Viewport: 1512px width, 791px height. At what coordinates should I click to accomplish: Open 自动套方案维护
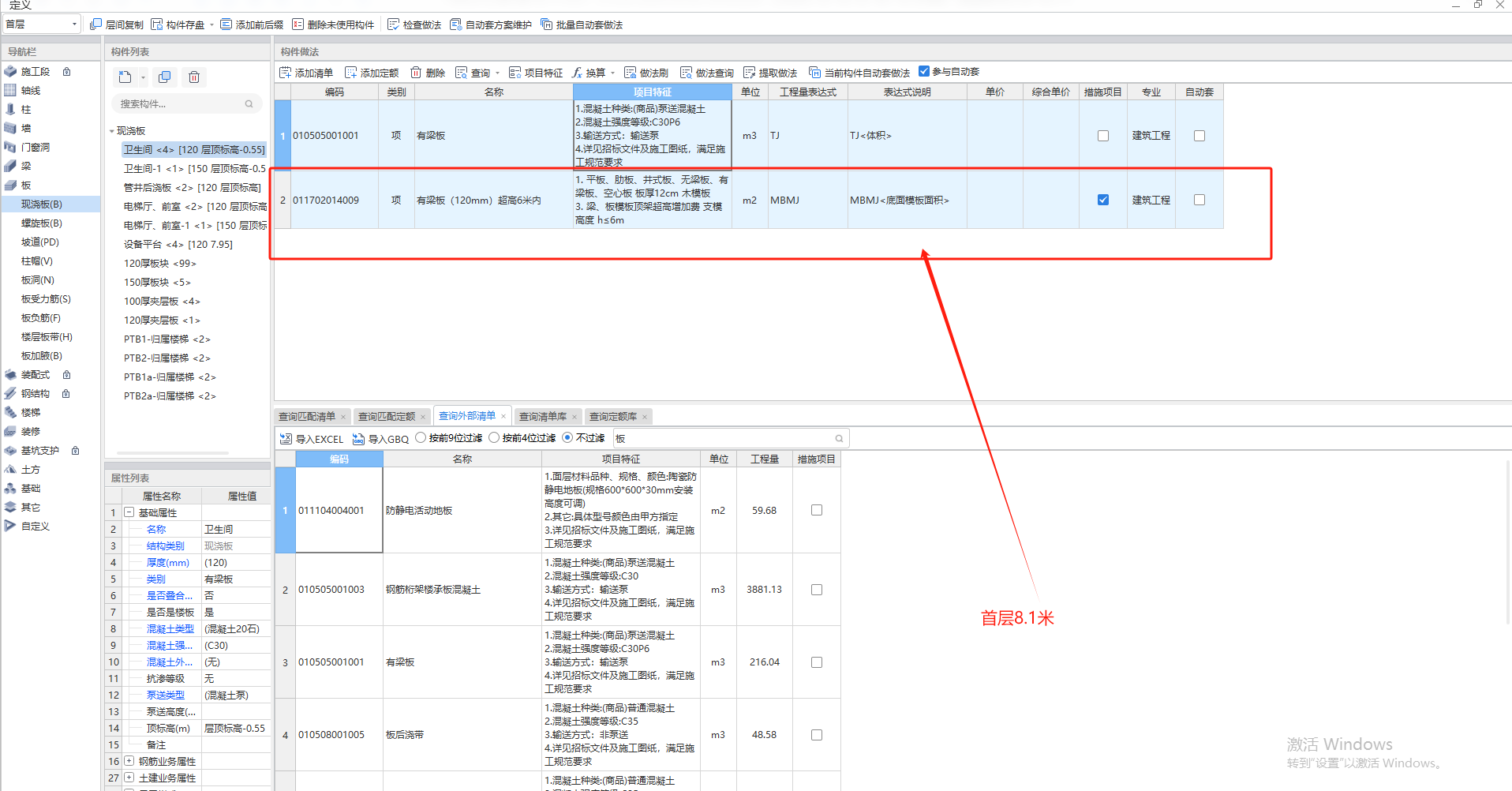[491, 24]
